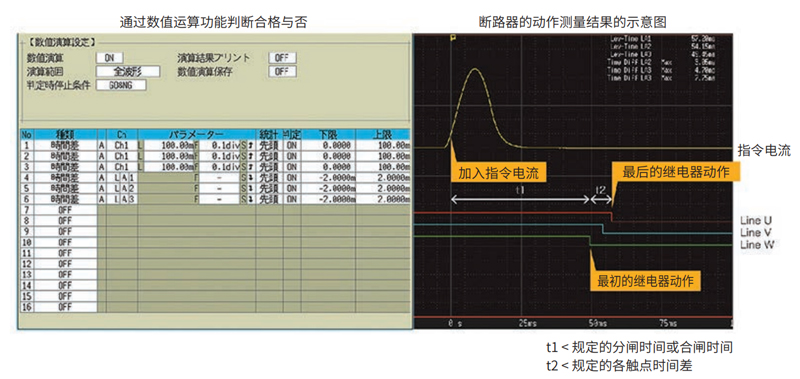Image resolution: width=800 pixels, height=379 pixels.
Task: Select the yellow trigger marker atop waveform
Action: coord(452,37)
